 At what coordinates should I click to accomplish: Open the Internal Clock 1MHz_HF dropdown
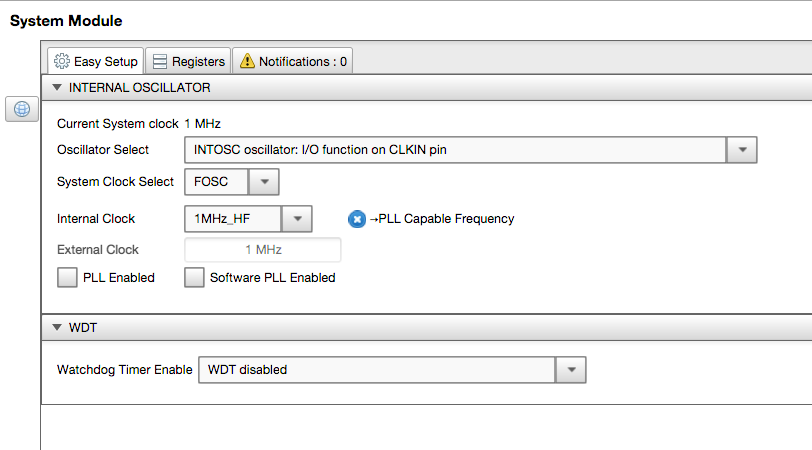[x=298, y=219]
